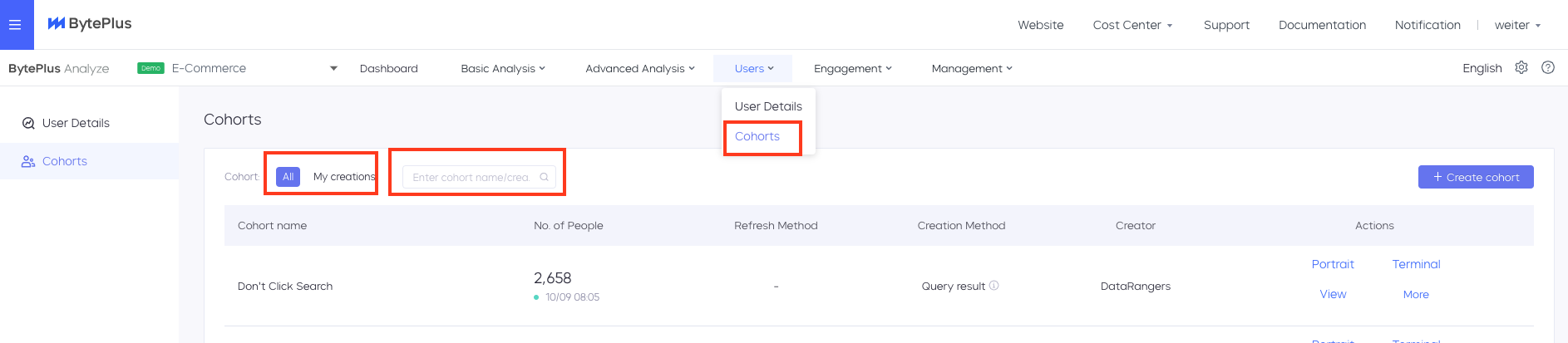Switch the English language selector
This screenshot has width=1568, height=343.
coord(1482,68)
